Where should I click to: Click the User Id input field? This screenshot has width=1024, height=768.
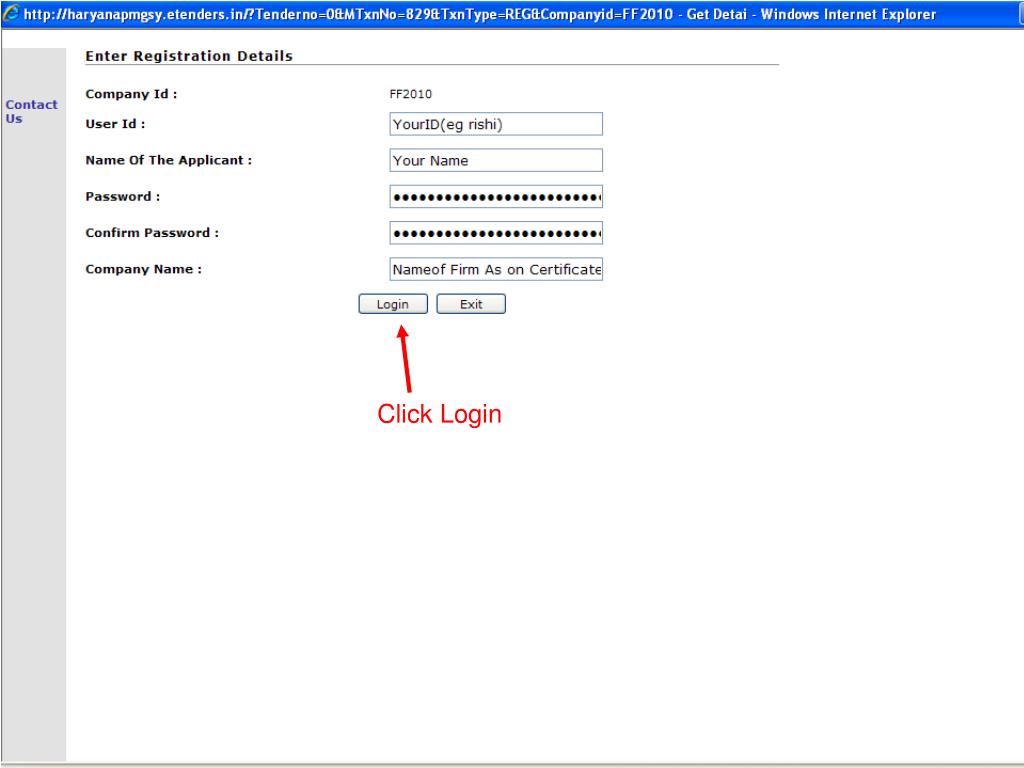tap(496, 124)
